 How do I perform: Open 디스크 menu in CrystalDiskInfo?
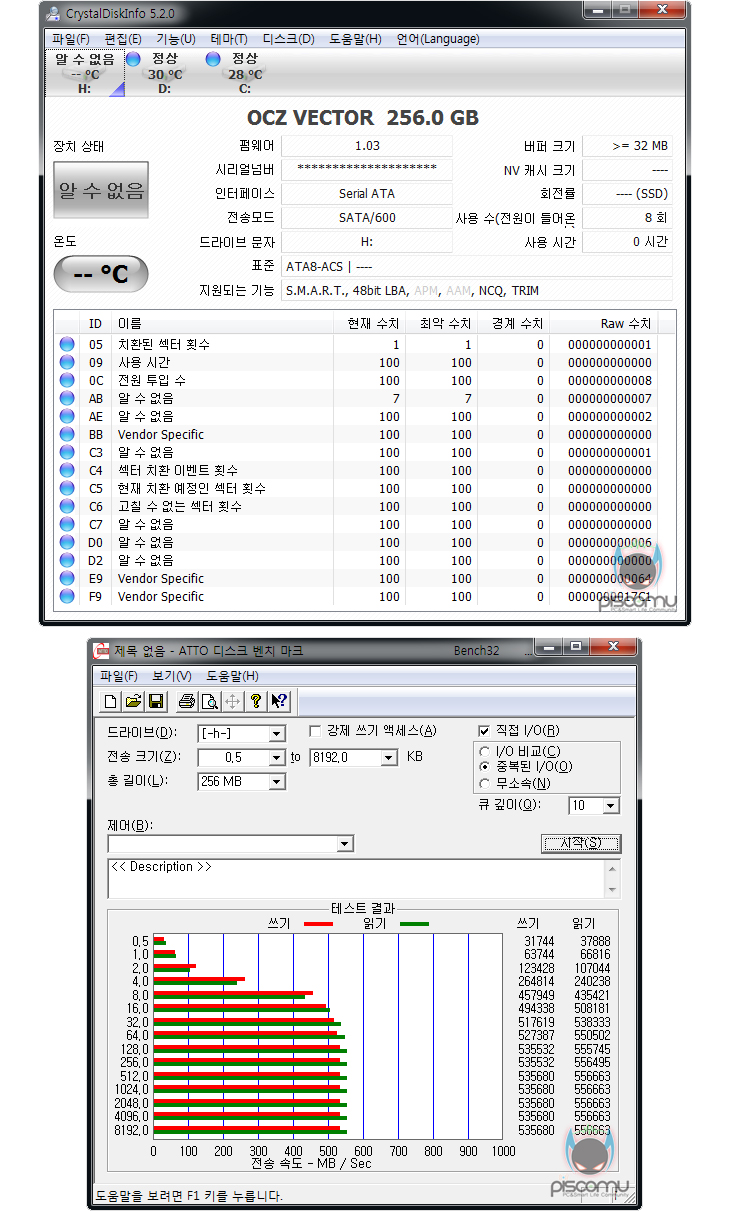coord(288,39)
